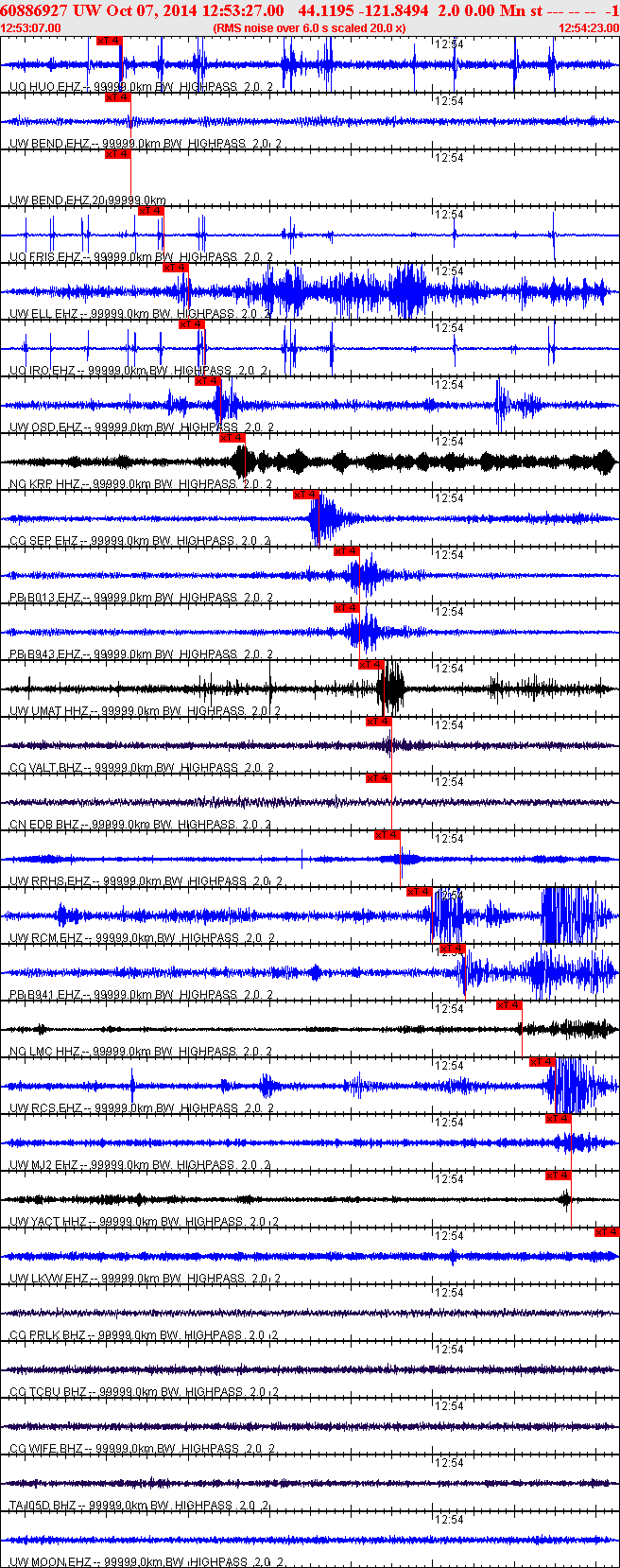Select the PB B941 EHZ station label
The image size is (620, 1568).
point(142,995)
